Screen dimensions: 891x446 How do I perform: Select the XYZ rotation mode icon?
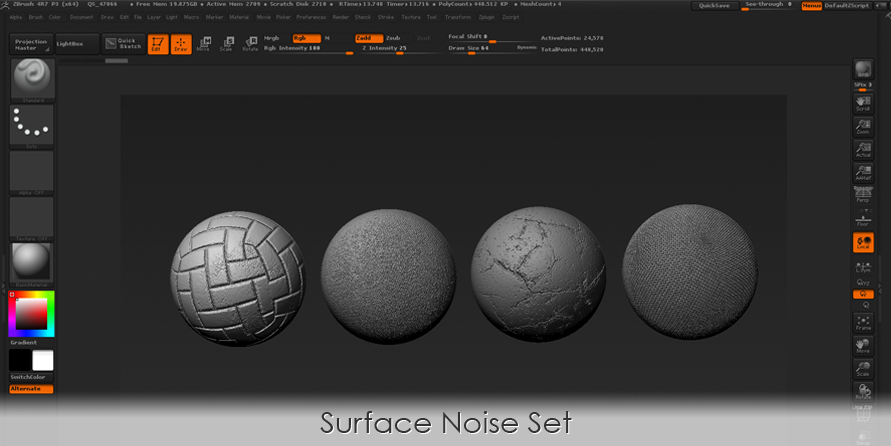click(863, 282)
